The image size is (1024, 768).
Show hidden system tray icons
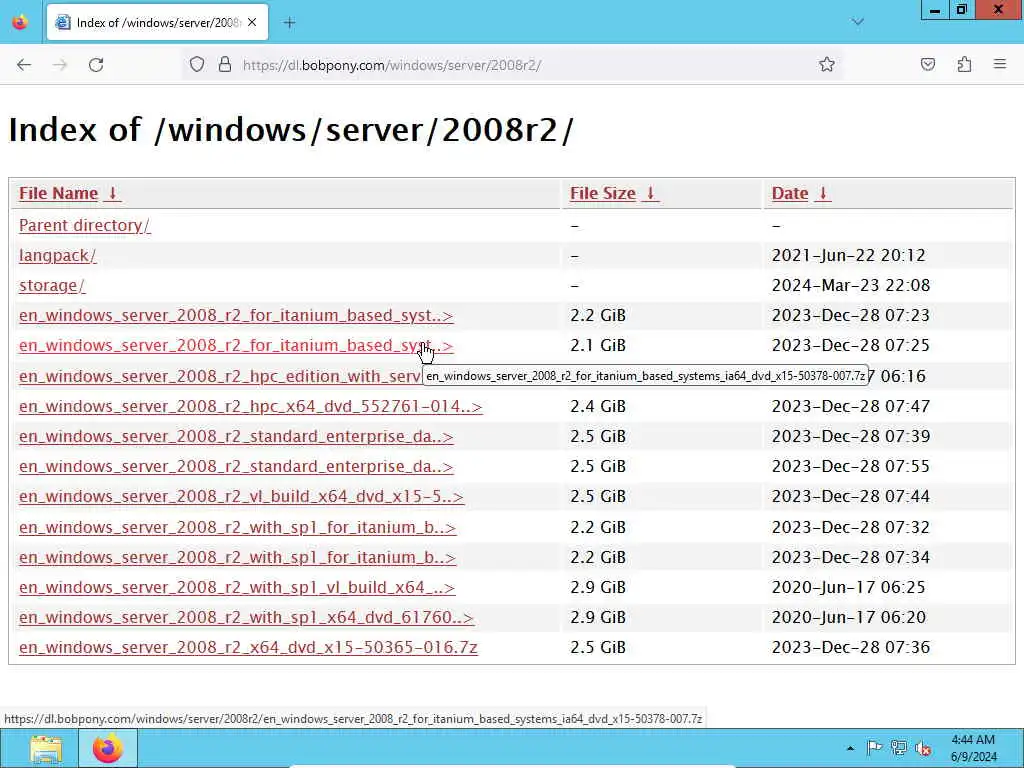850,748
